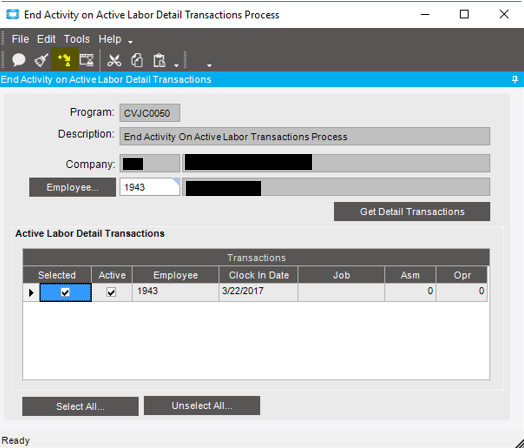Click the Employee... search button
The width and height of the screenshot is (524, 448).
pos(73,187)
